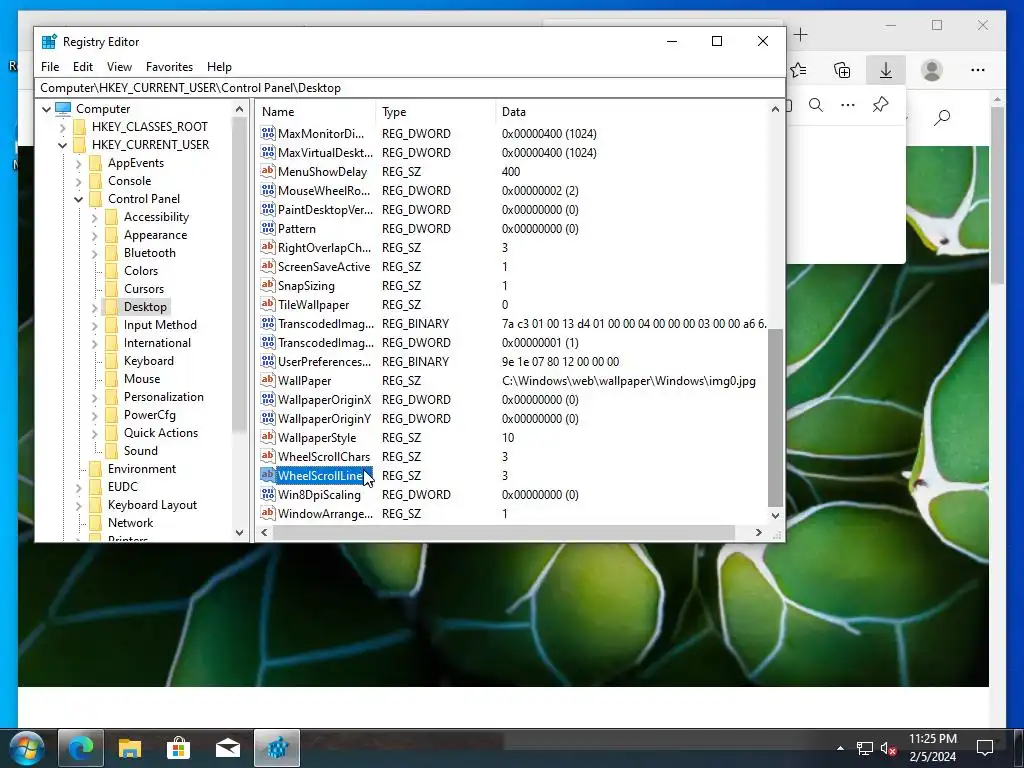
Task: Click the UserPreferences binary value icon
Action: (x=268, y=361)
